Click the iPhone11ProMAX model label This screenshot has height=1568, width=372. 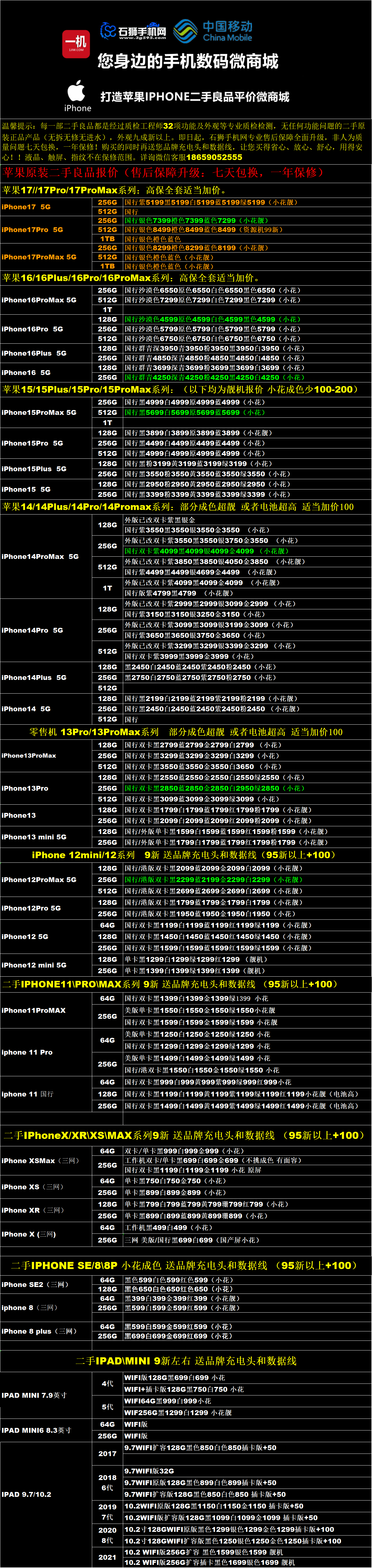click(34, 1011)
